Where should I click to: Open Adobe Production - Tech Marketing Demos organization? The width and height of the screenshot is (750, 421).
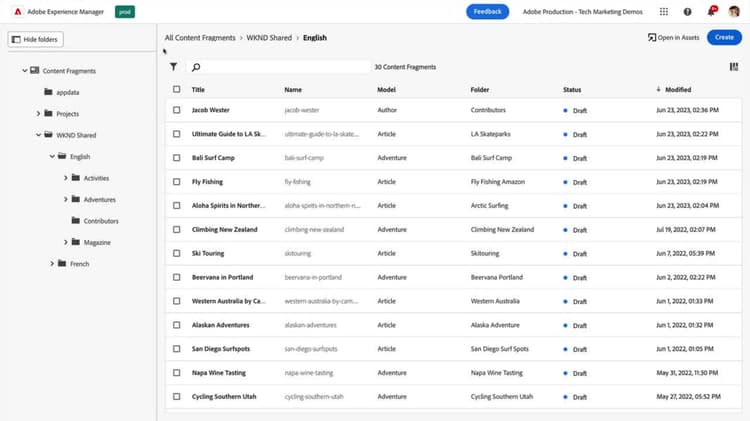(583, 11)
